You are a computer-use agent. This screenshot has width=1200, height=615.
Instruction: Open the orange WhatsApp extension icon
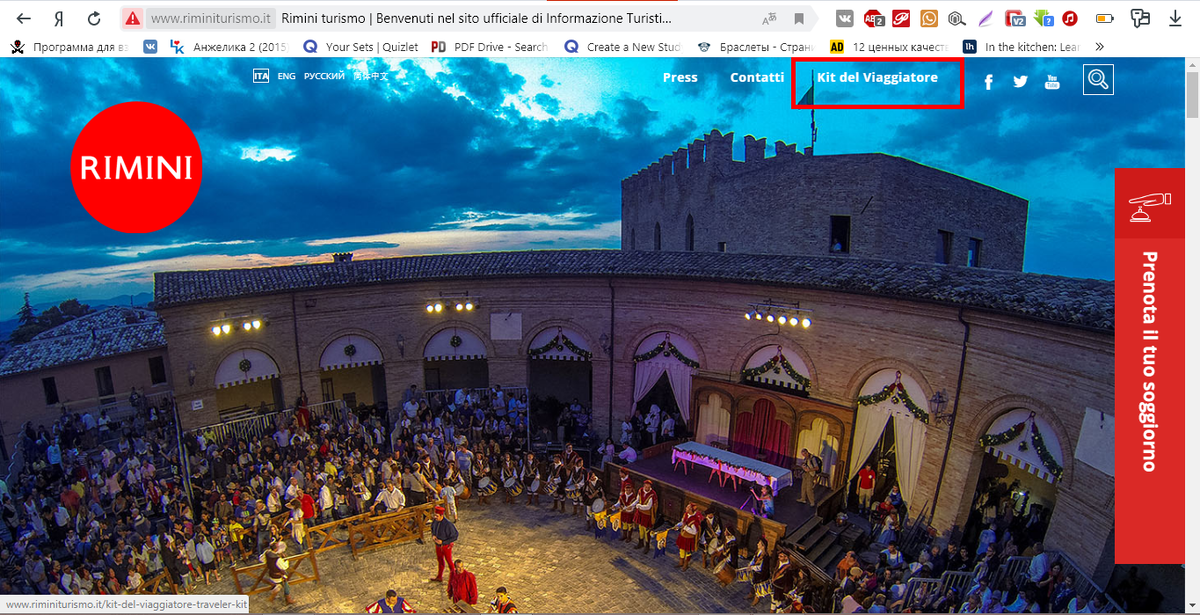(929, 18)
